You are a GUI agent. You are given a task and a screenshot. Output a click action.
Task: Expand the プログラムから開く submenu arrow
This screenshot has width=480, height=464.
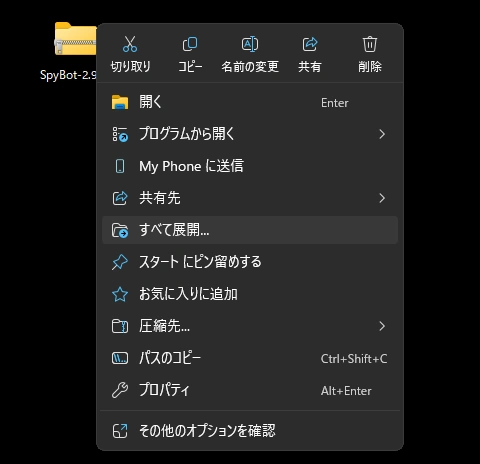382,134
